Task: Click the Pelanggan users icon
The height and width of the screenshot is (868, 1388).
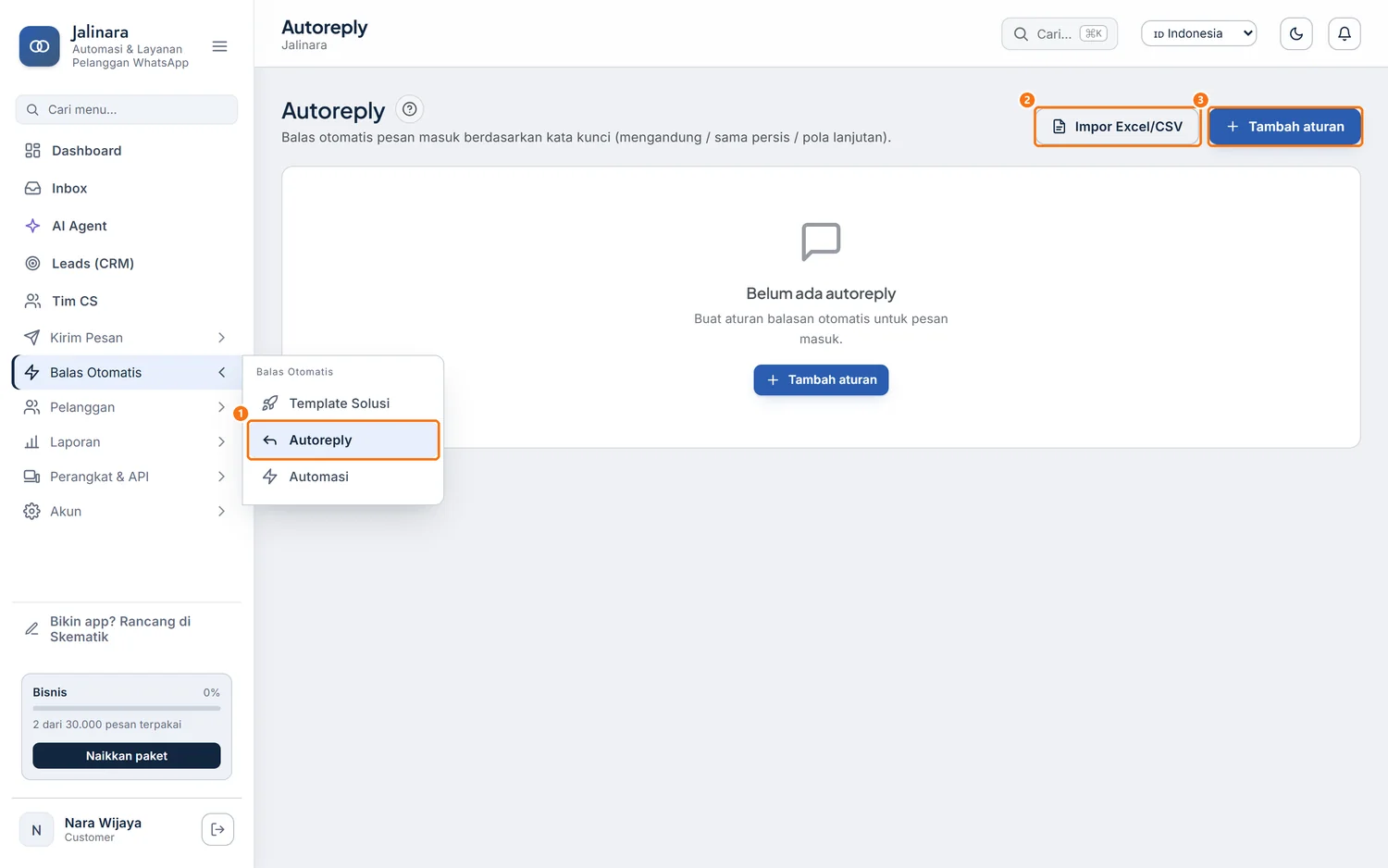Action: pyautogui.click(x=31, y=407)
